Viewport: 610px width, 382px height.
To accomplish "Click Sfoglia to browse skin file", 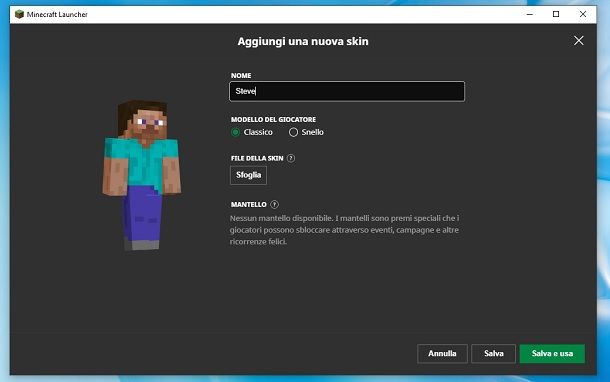I will (248, 175).
